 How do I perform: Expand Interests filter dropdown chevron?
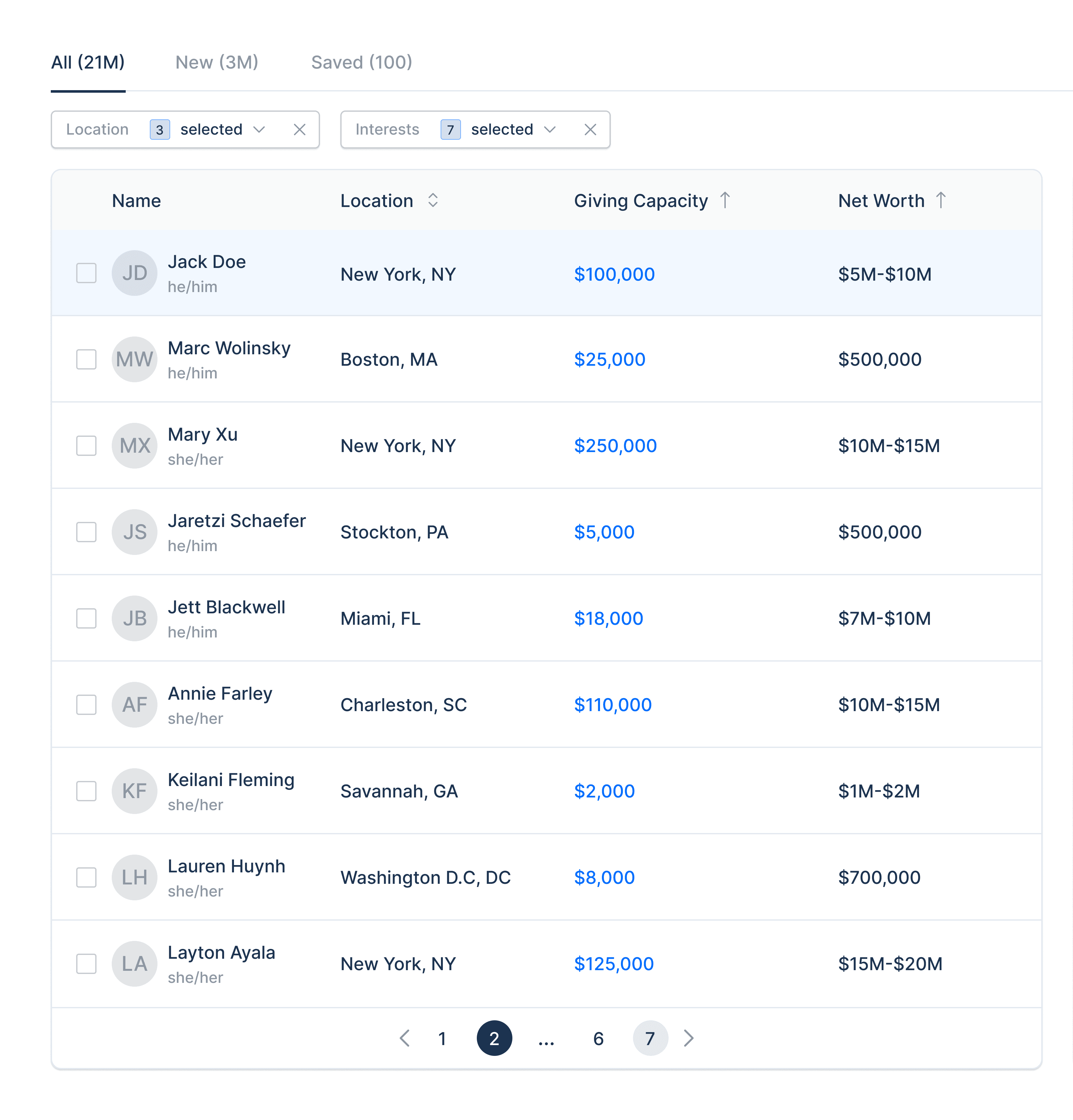[550, 130]
